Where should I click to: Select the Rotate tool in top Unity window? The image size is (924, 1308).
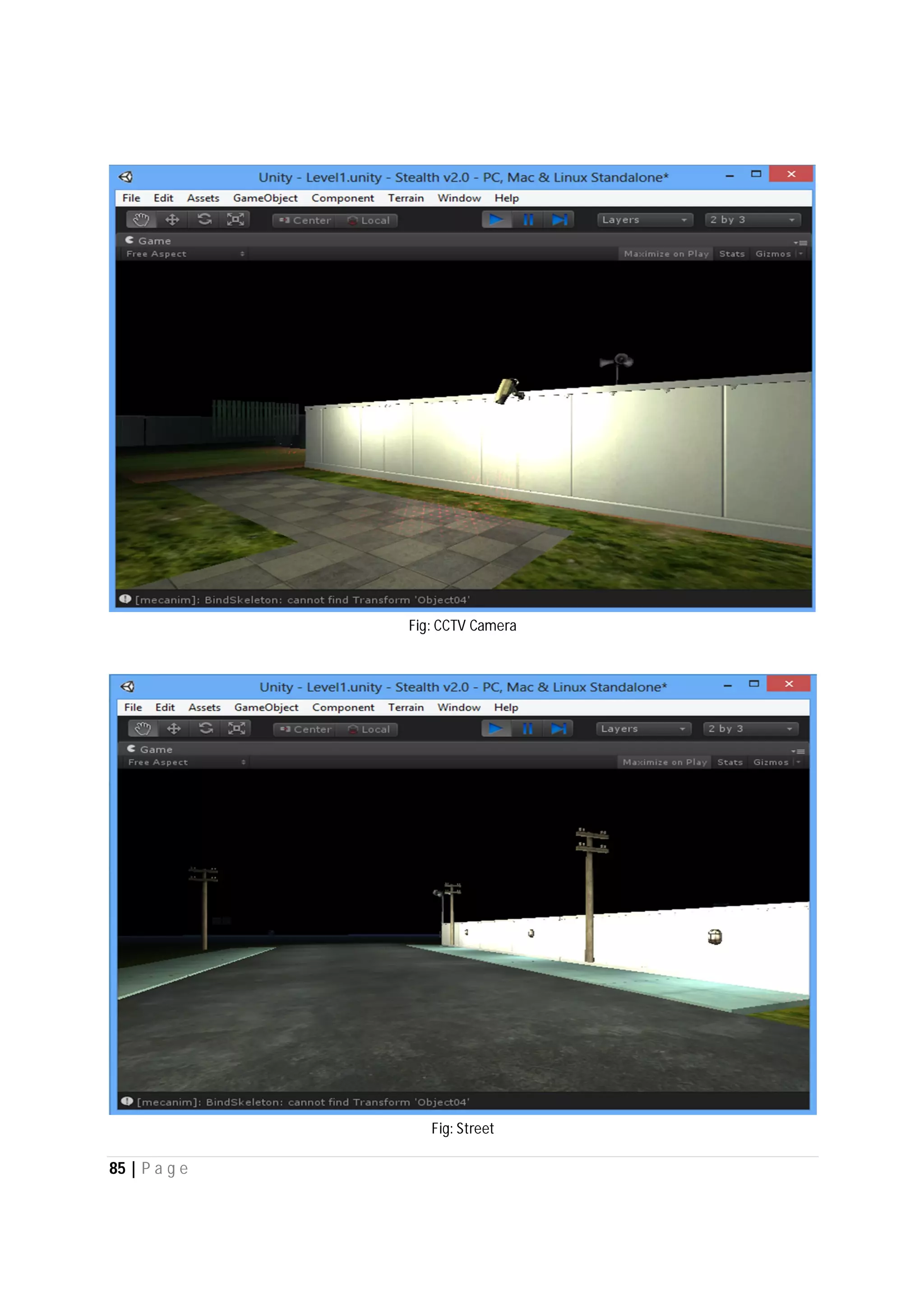204,219
